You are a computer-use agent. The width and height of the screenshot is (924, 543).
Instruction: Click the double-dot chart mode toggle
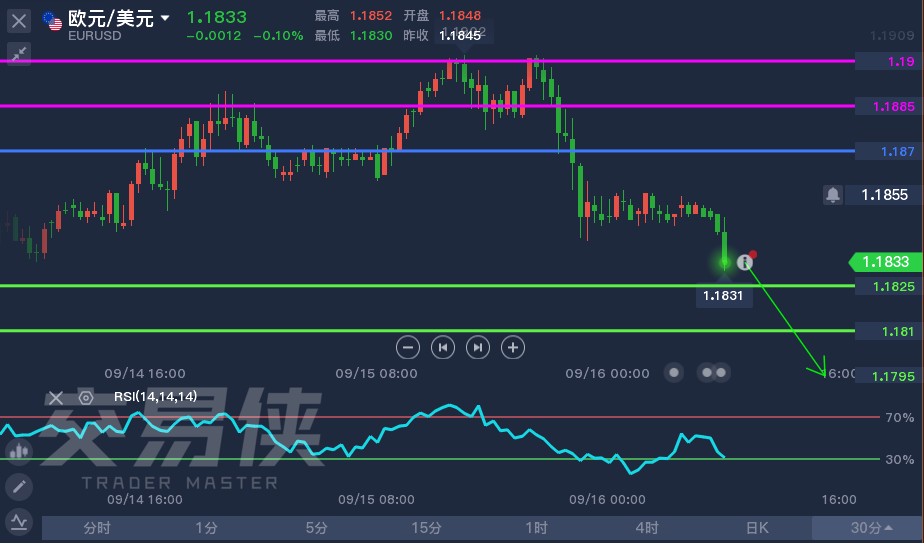click(714, 373)
